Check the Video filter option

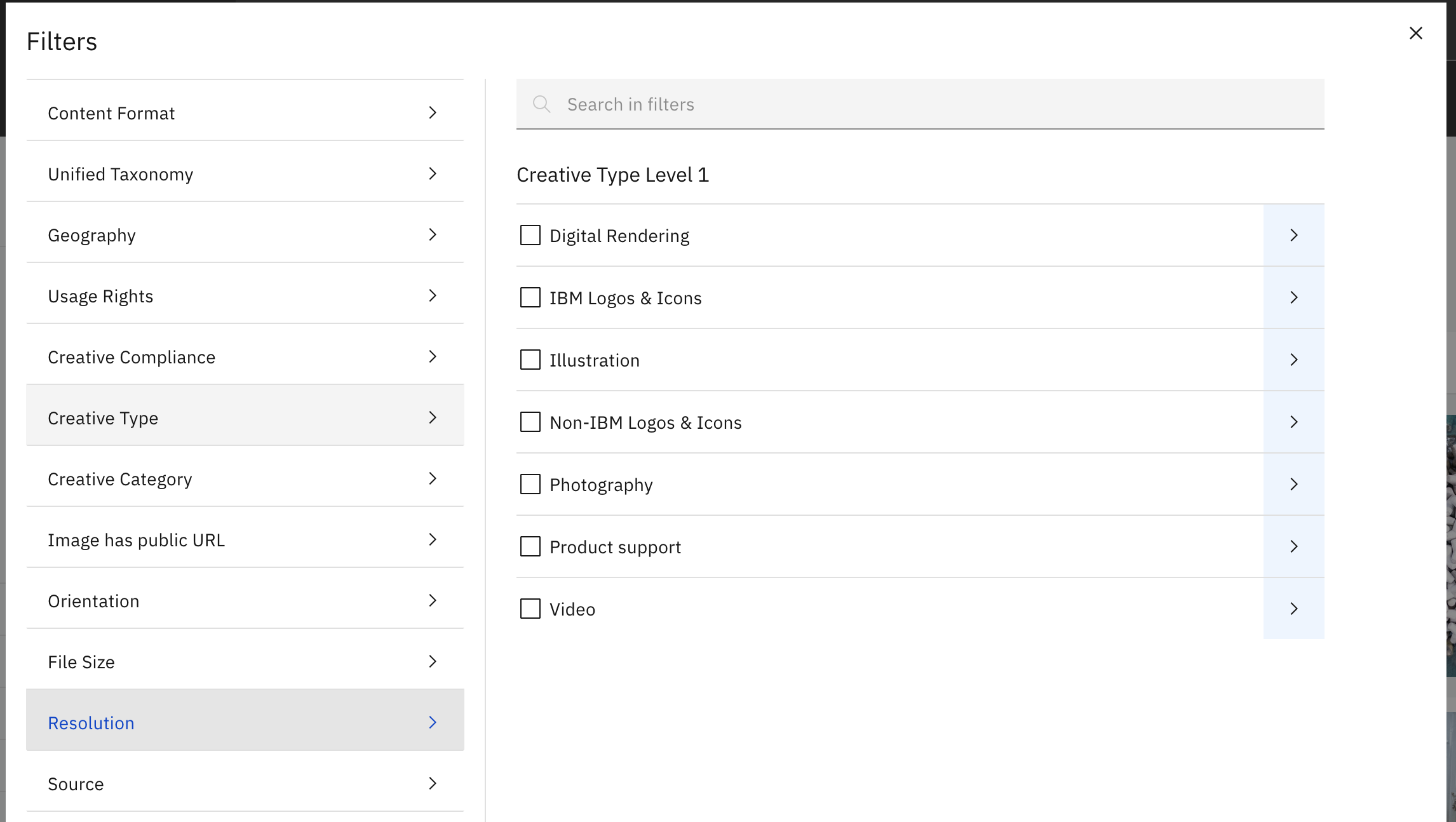click(530, 609)
